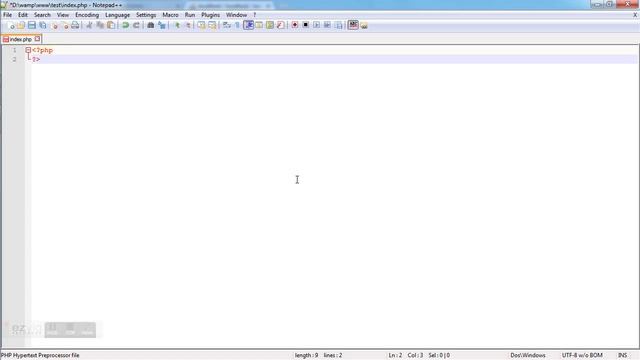The height and width of the screenshot is (360, 640).
Task: Open the ? help menu
Action: [255, 15]
